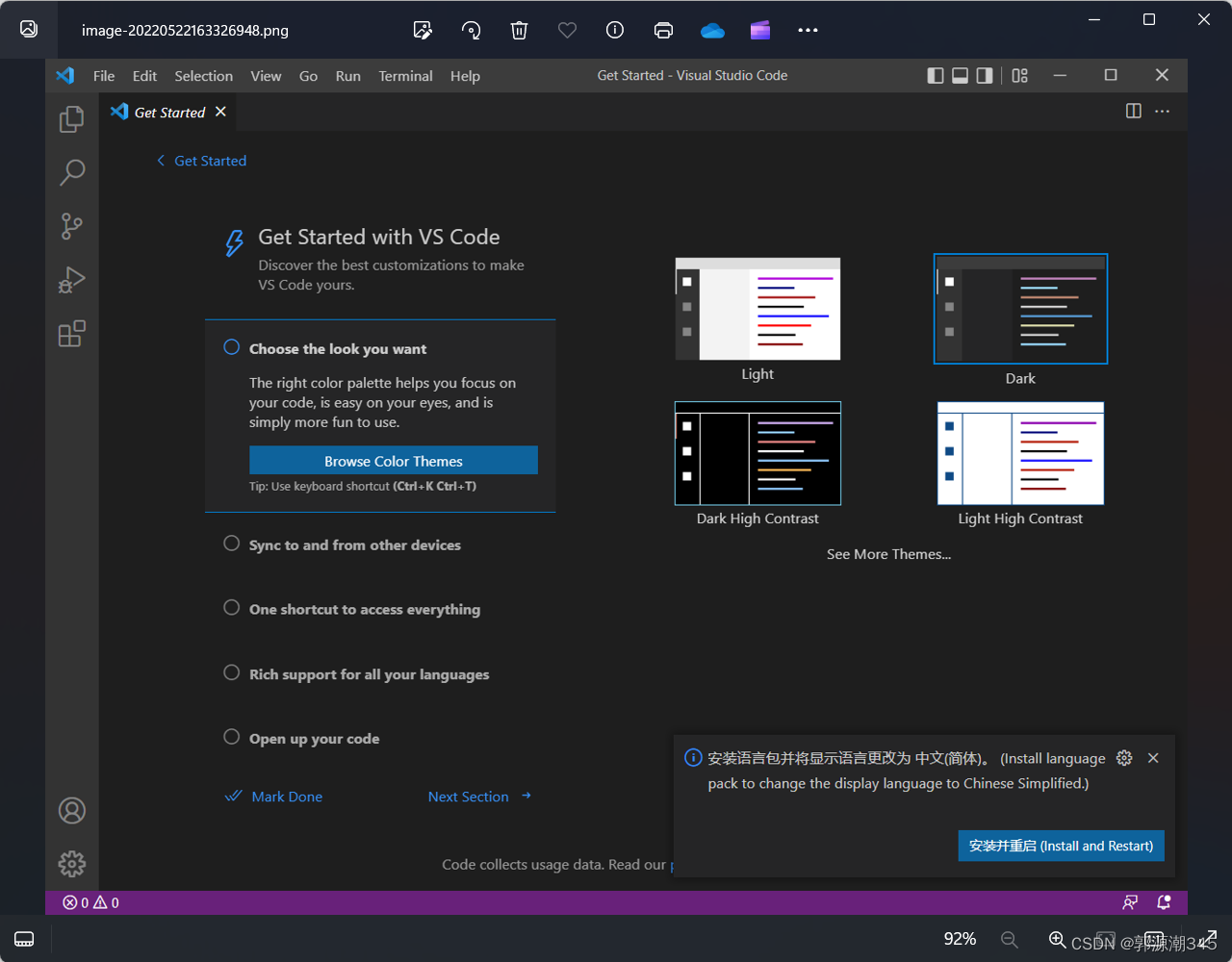The width and height of the screenshot is (1232, 962).
Task: Select the Open up your code step circle
Action: [231, 736]
